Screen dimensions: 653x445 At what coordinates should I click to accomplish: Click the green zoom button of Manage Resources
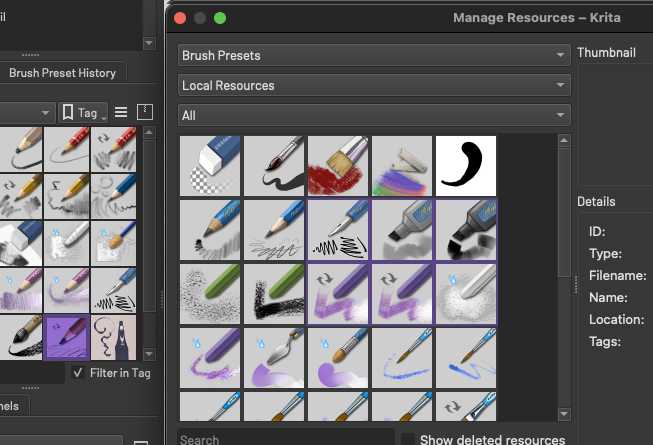tap(220, 18)
